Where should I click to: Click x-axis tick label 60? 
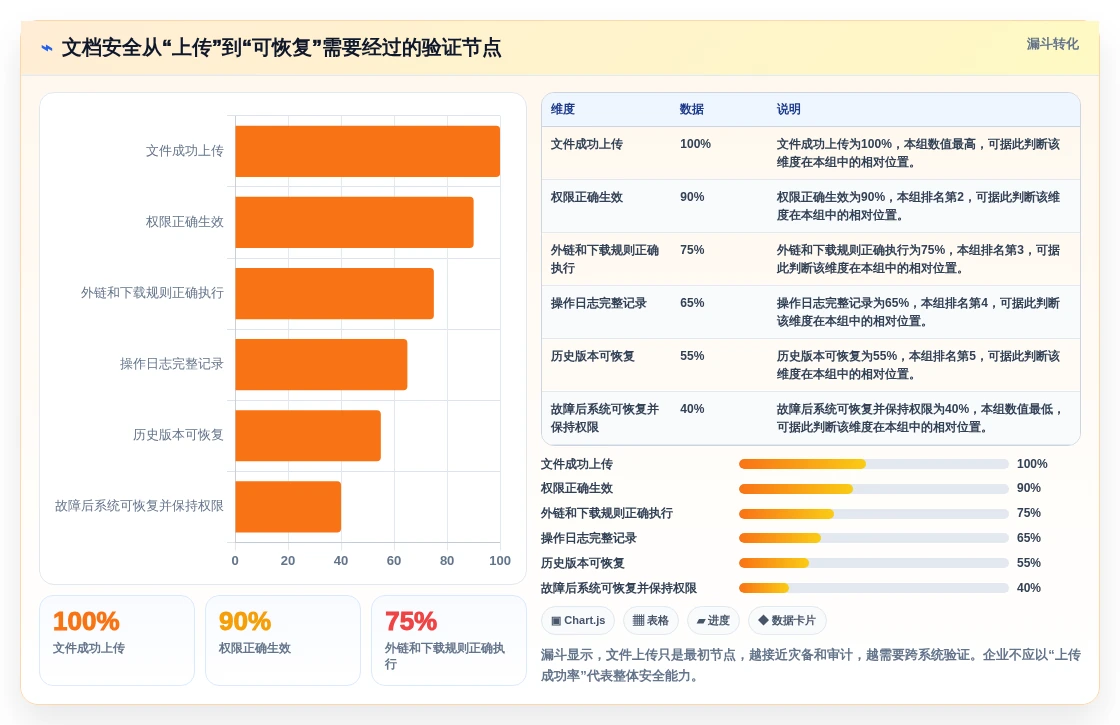click(394, 561)
